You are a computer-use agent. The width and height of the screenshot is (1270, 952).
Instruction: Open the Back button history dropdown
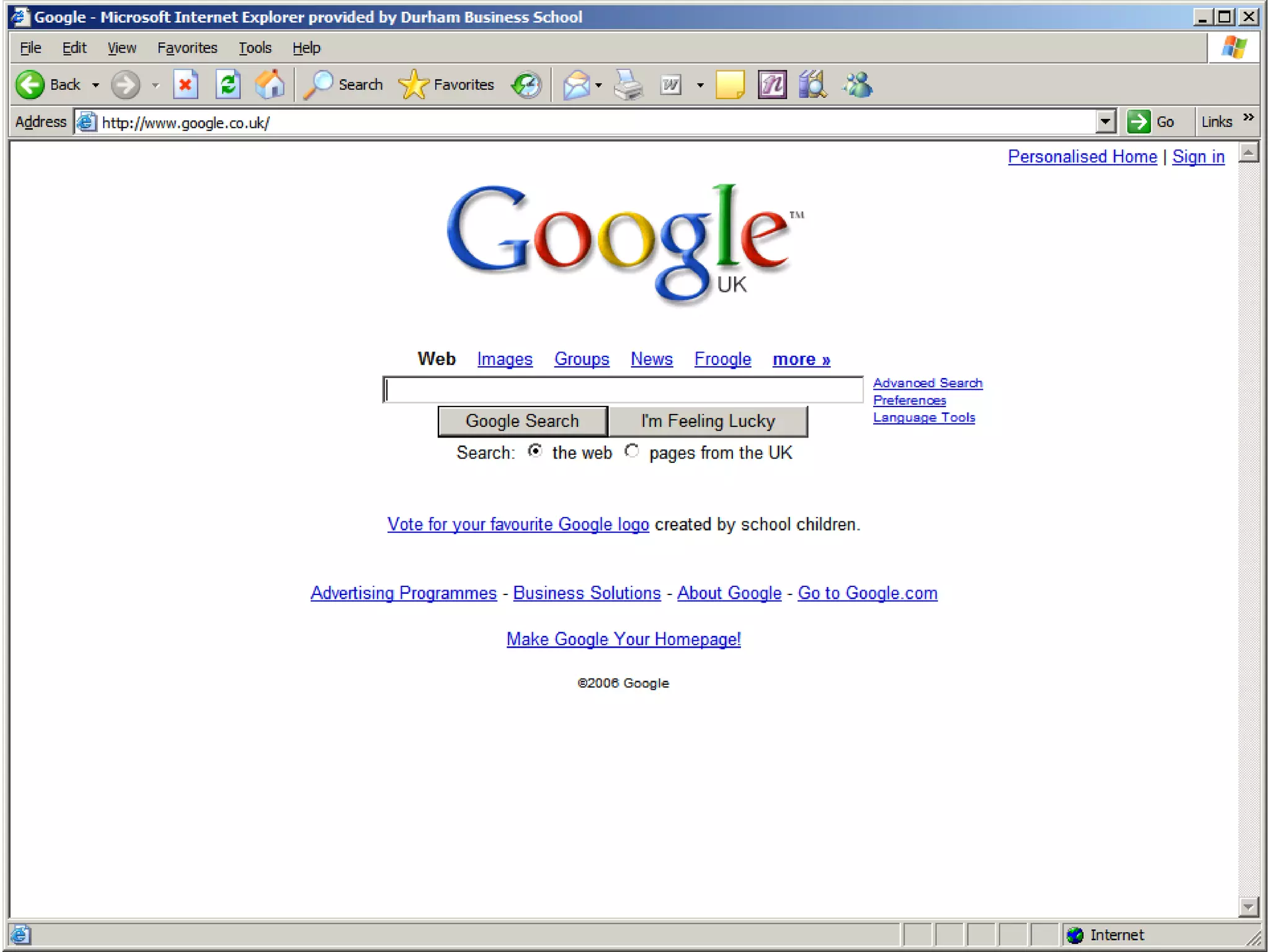tap(95, 85)
